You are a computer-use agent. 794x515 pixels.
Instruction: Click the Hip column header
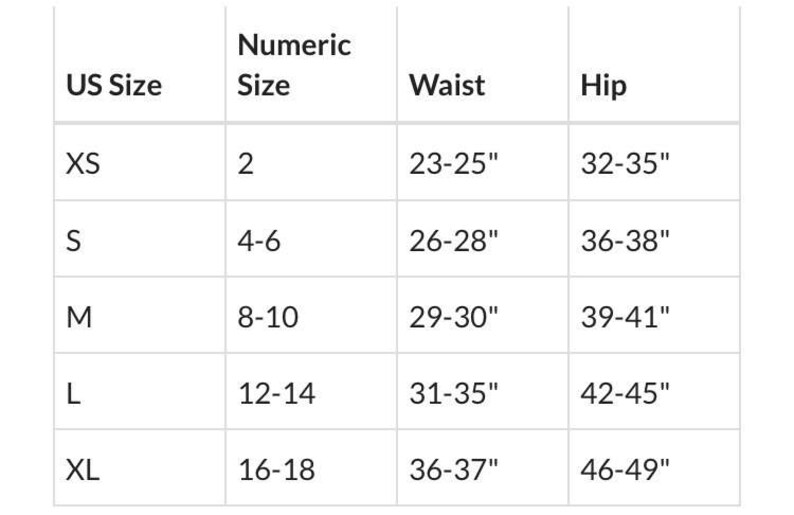(x=603, y=85)
